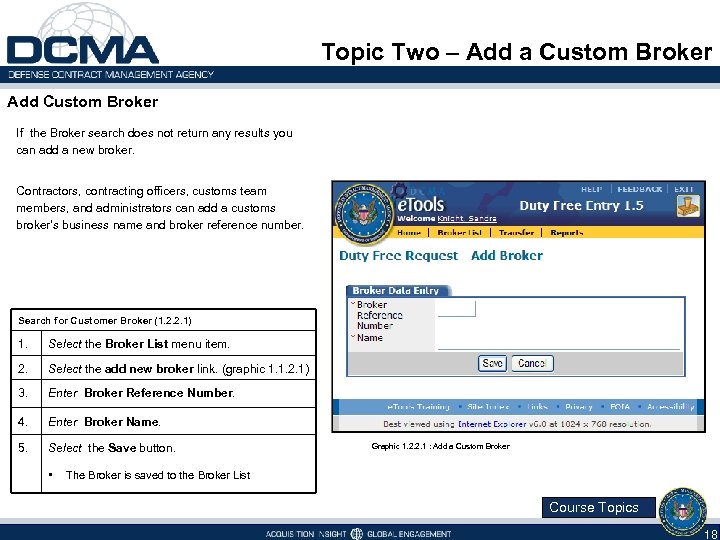Open the Home menu item in eTools
The image size is (720, 540).
(x=409, y=233)
